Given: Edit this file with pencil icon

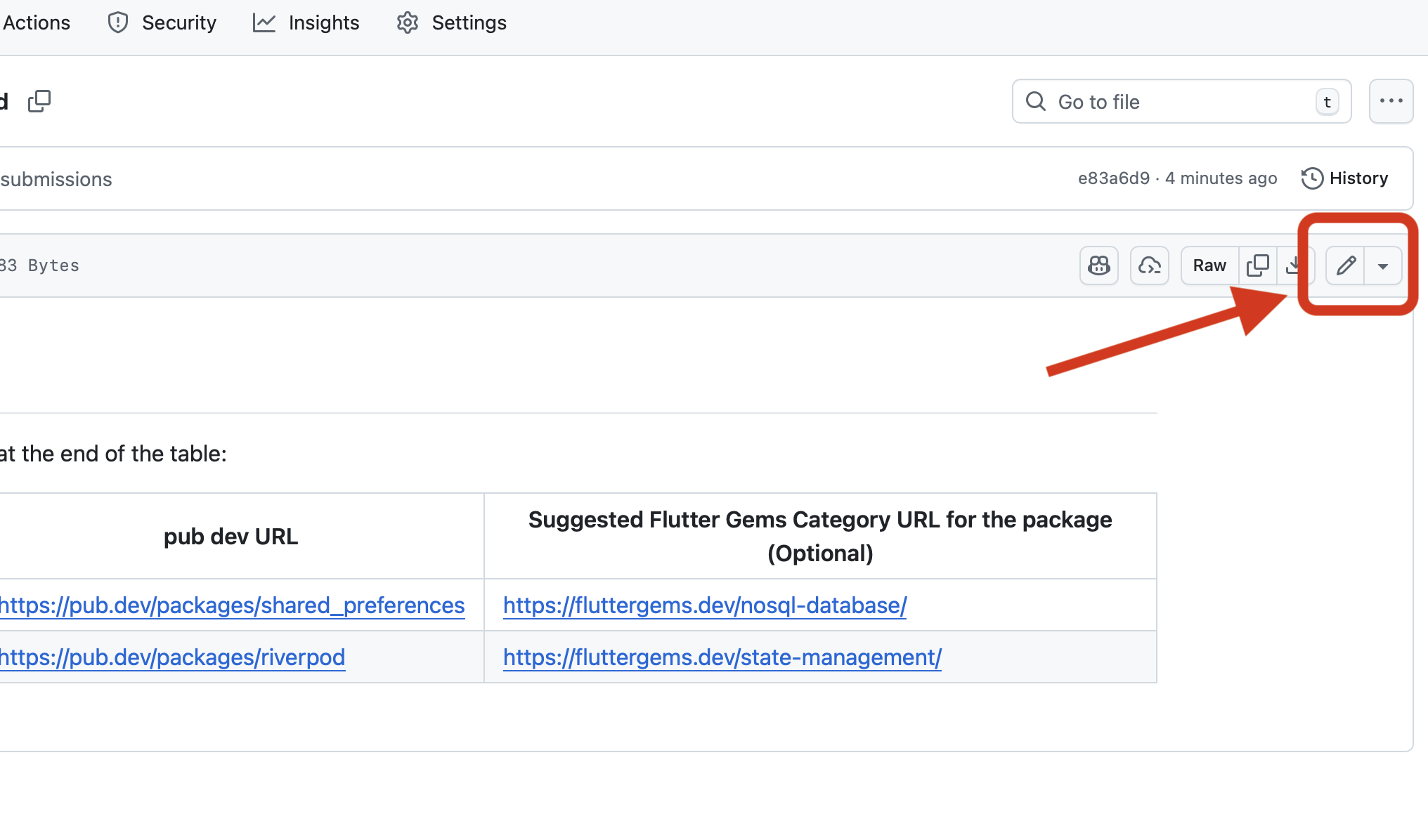Looking at the screenshot, I should coord(1345,265).
